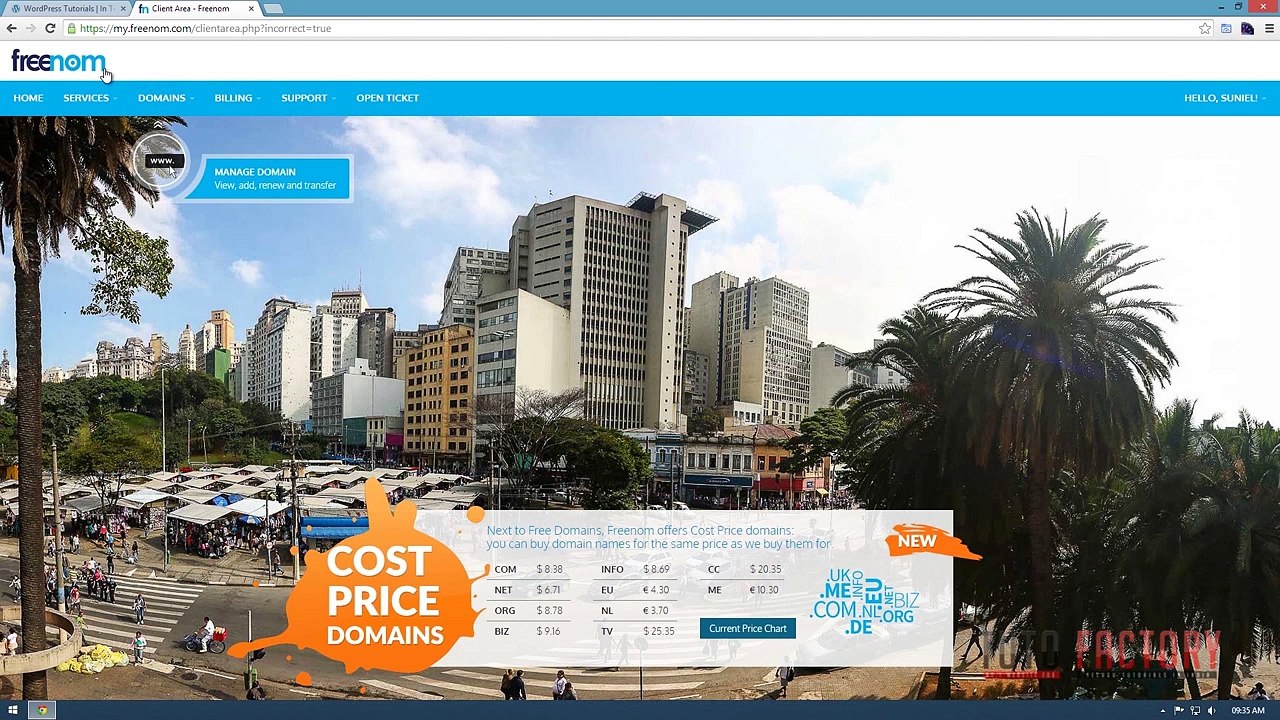The height and width of the screenshot is (720, 1280).
Task: Click the volume icon in system tray
Action: pos(1211,710)
